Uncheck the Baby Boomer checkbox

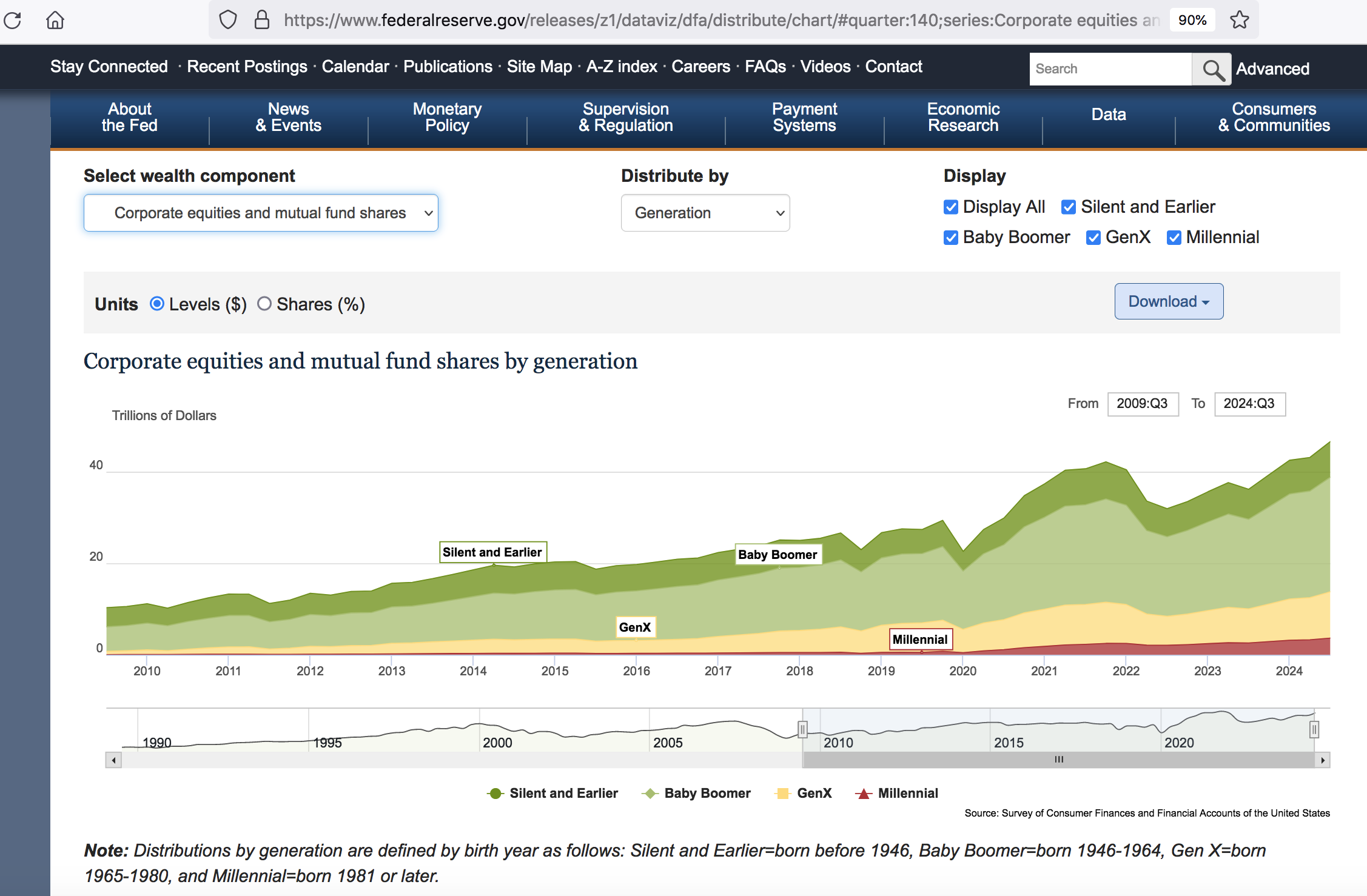tap(951, 238)
